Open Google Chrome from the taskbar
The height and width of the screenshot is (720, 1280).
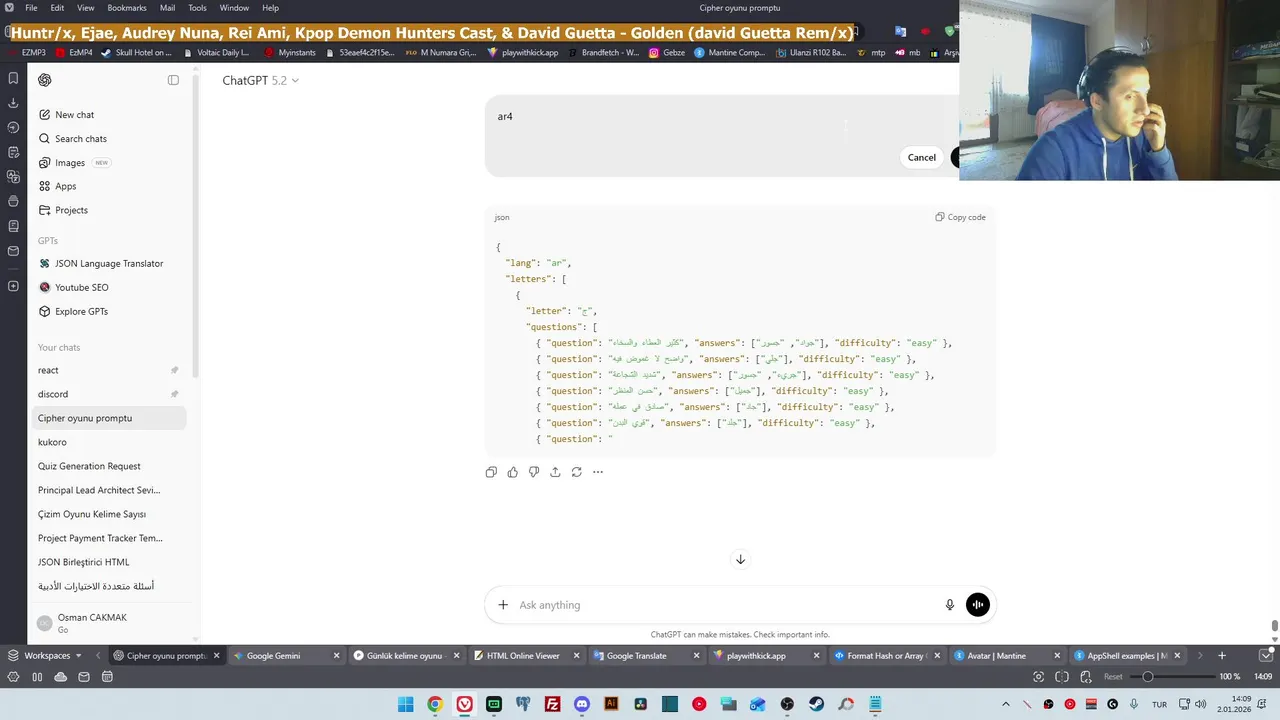coord(435,704)
